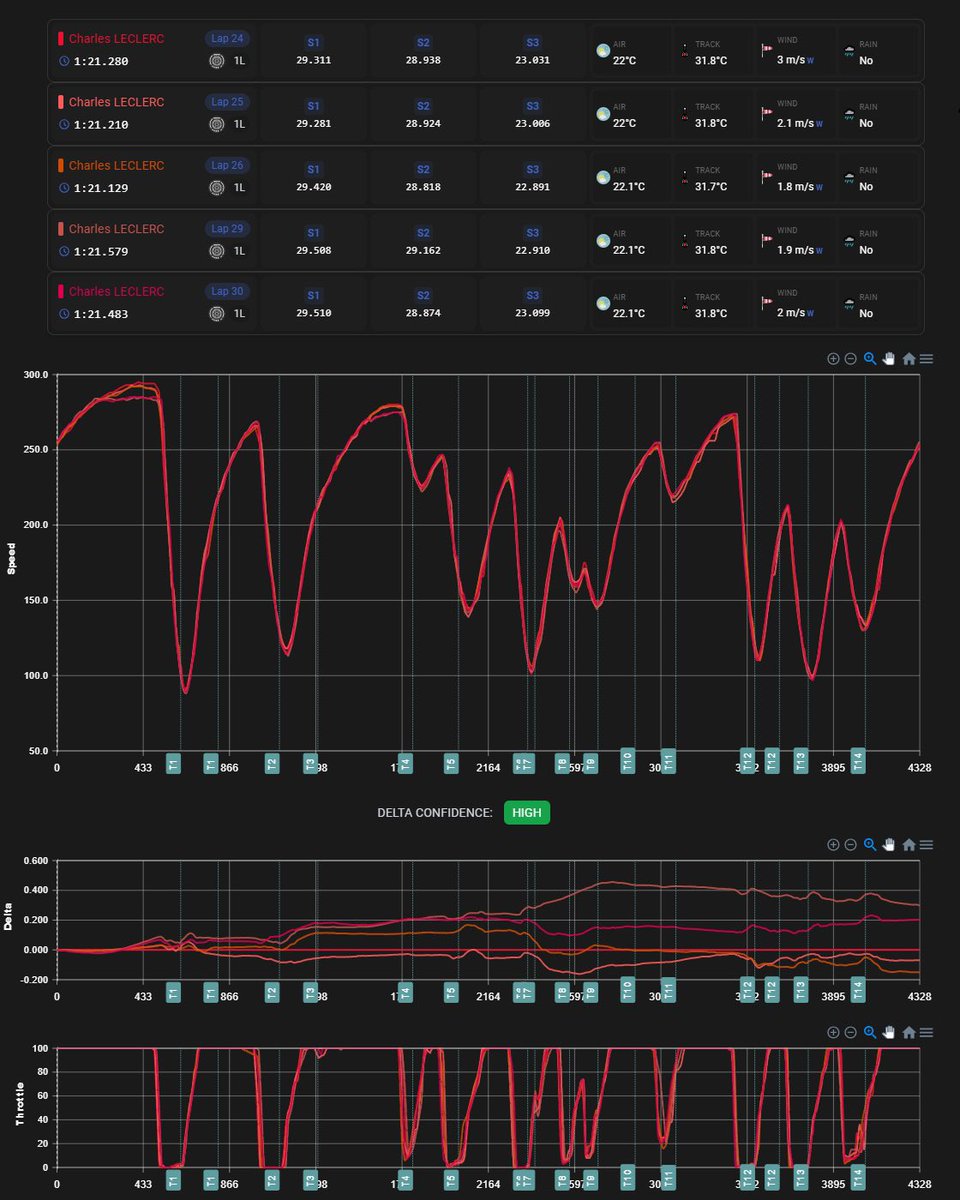Zoom out on the Speed chart

click(x=850, y=359)
